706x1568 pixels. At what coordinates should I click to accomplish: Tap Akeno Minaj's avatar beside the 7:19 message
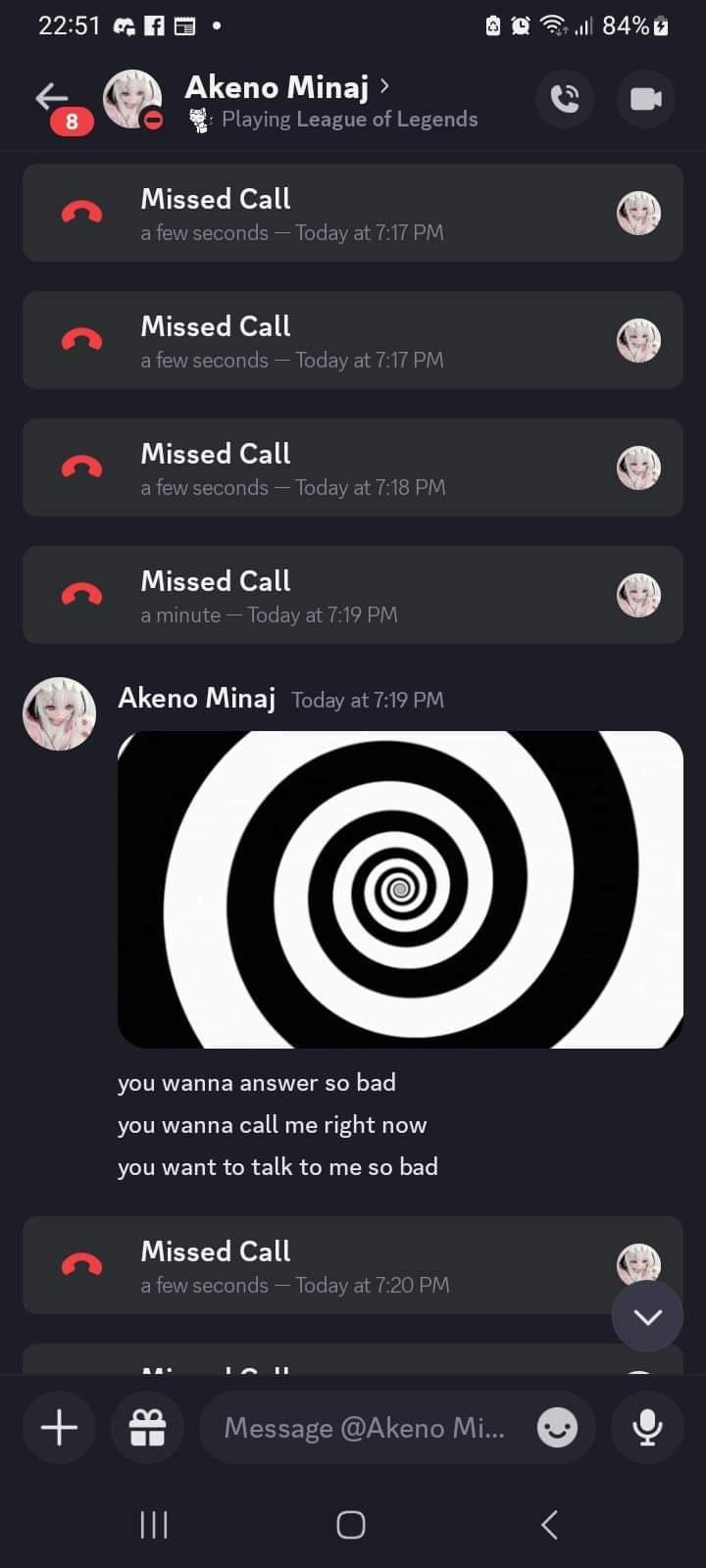click(59, 712)
